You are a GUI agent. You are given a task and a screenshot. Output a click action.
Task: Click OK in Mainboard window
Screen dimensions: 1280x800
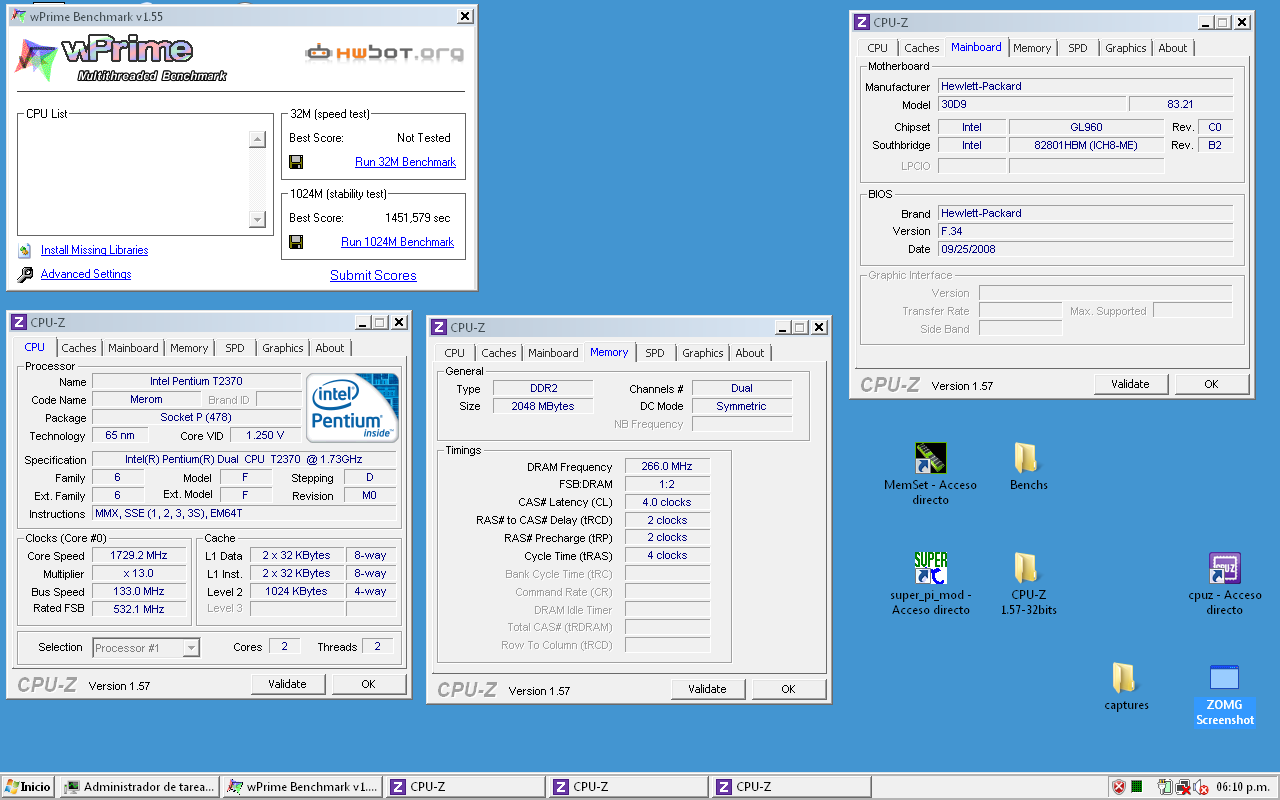(1211, 384)
